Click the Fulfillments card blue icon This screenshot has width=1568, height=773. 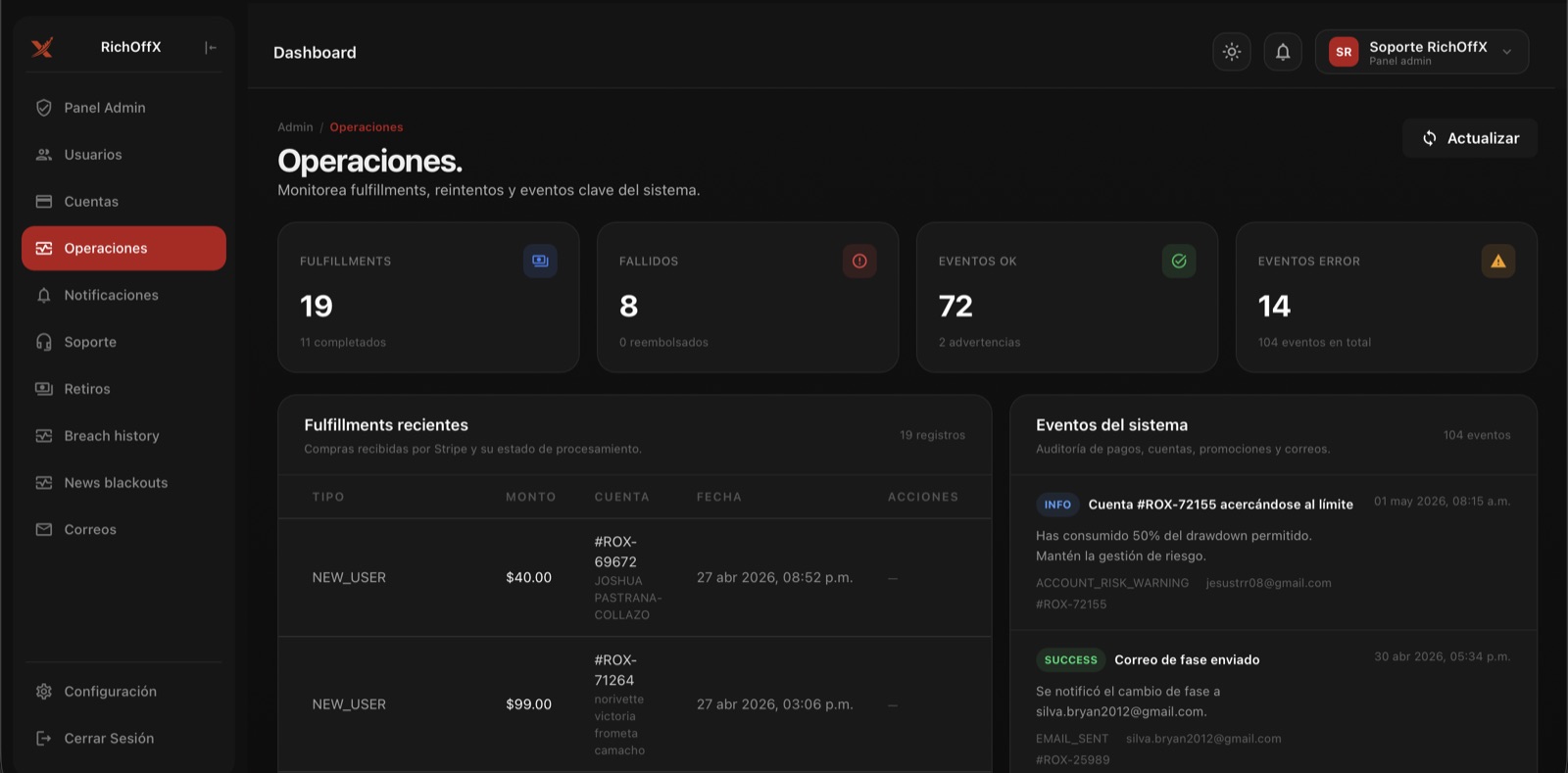540,261
